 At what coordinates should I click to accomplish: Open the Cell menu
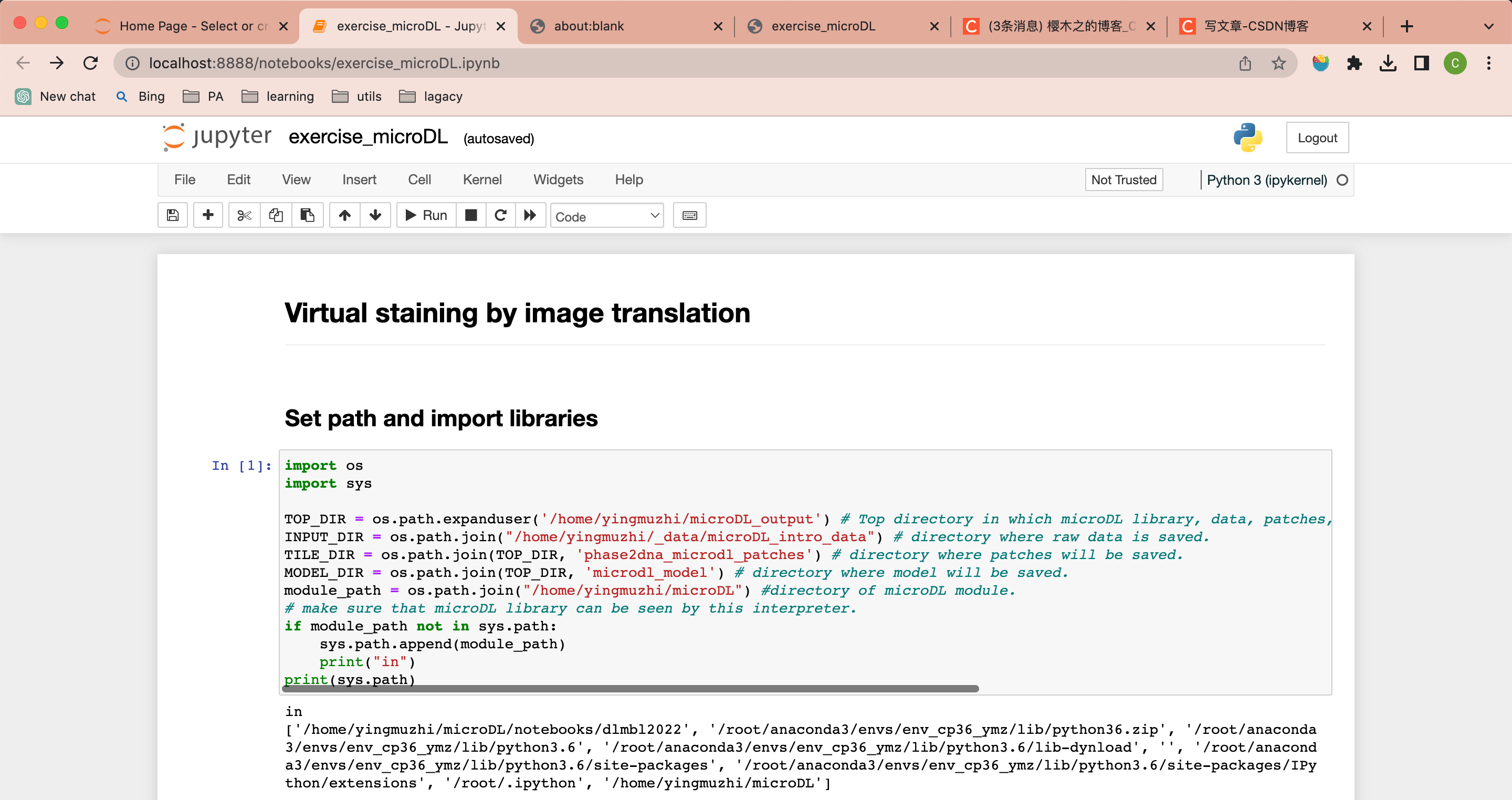[418, 180]
